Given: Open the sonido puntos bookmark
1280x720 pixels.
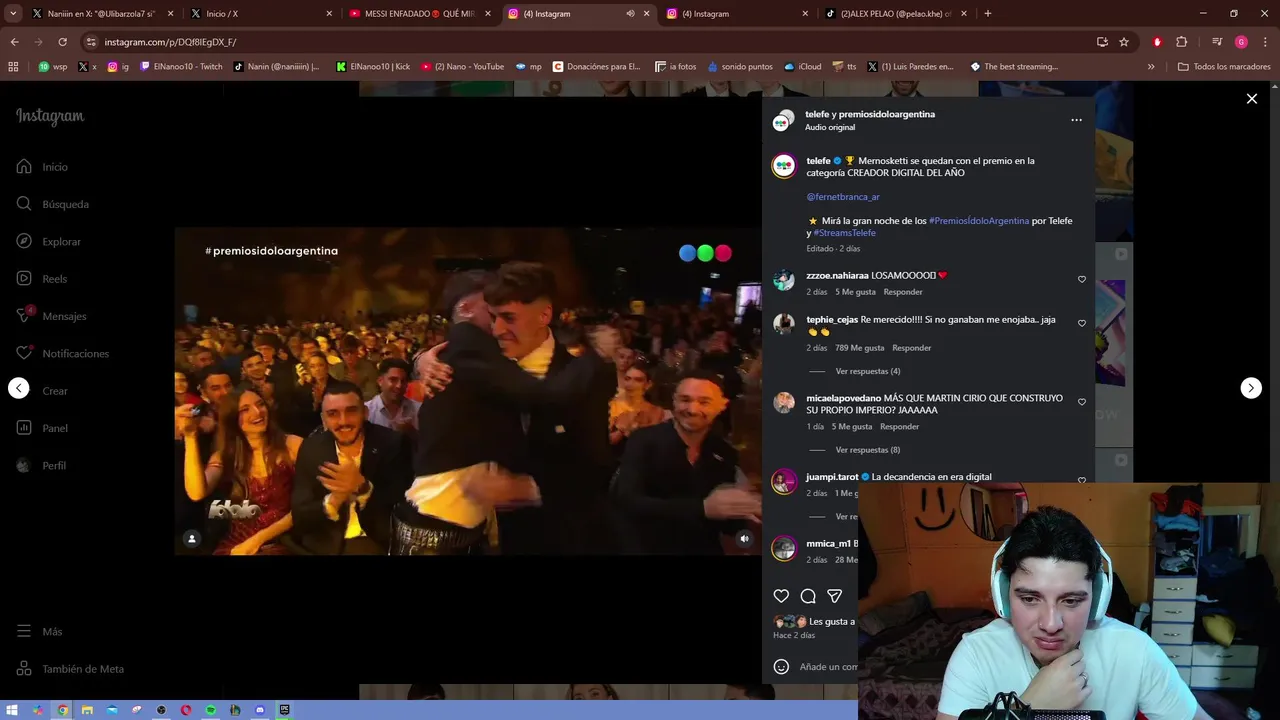Looking at the screenshot, I should coord(740,67).
